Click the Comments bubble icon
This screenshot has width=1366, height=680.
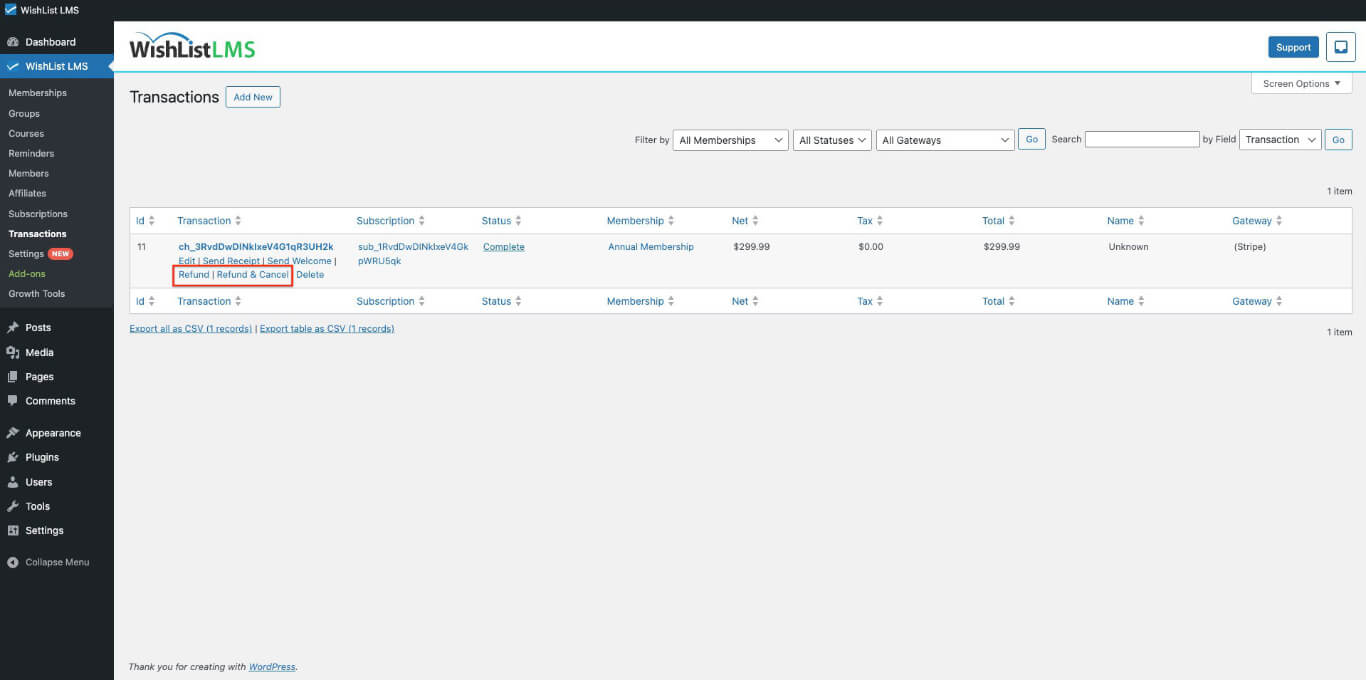13,401
